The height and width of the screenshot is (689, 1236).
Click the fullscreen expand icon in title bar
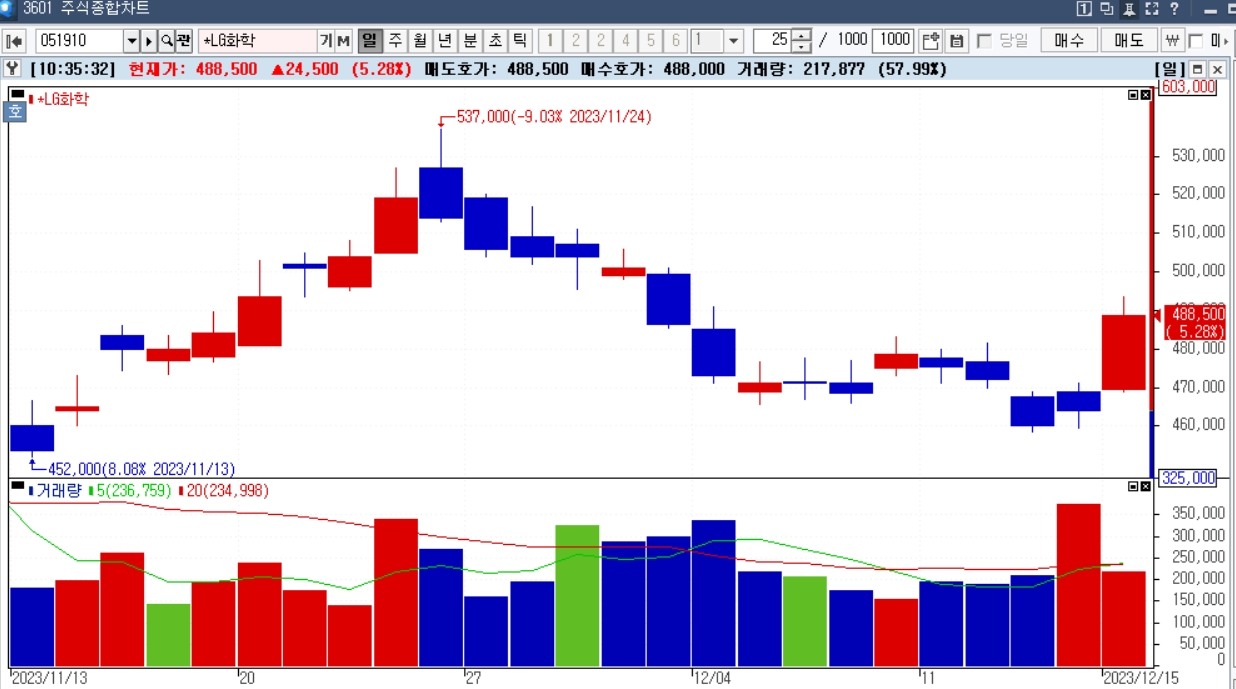tap(1152, 9)
